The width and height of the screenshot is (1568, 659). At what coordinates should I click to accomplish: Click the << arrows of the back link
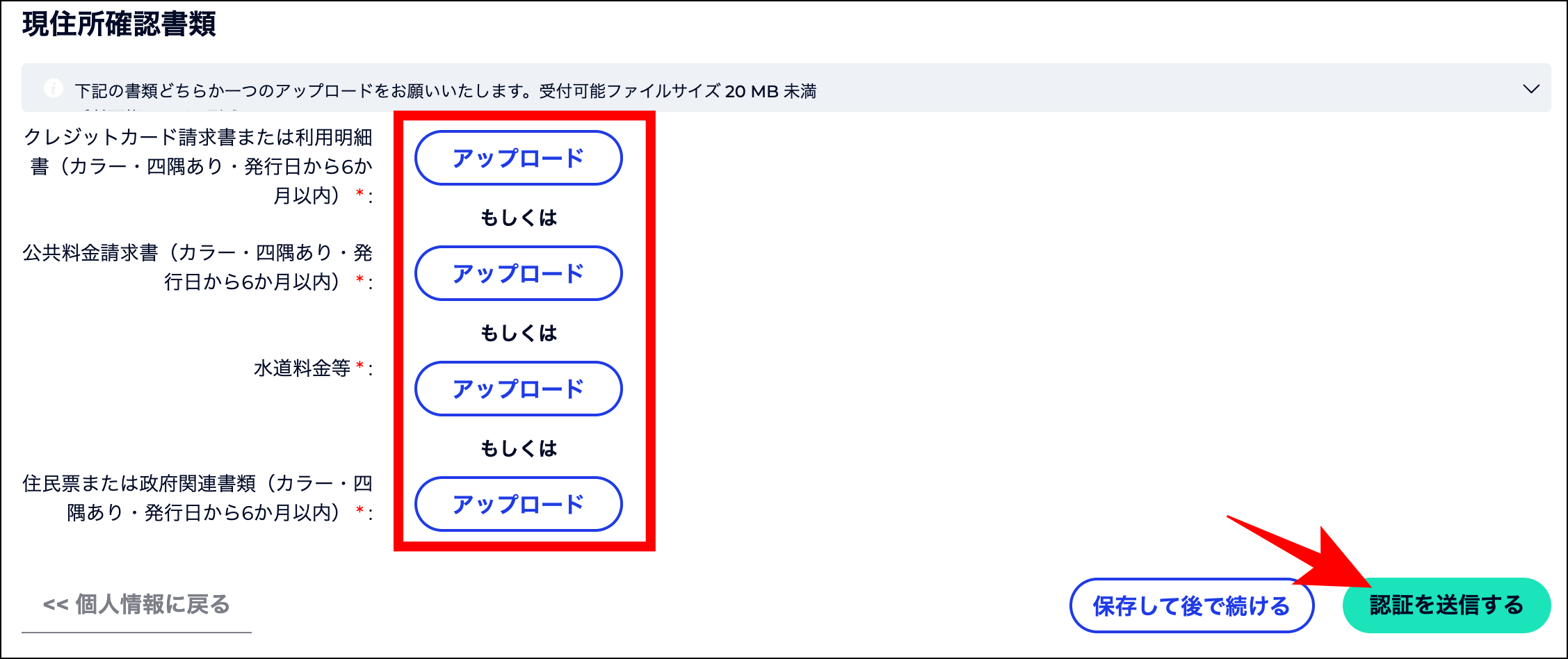[x=55, y=604]
